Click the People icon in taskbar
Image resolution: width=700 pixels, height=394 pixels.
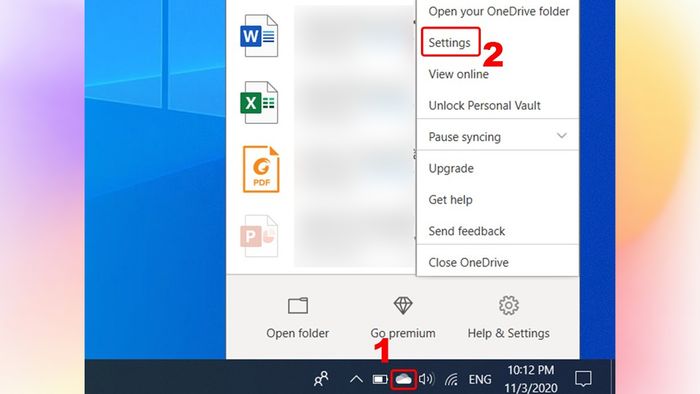click(x=321, y=379)
